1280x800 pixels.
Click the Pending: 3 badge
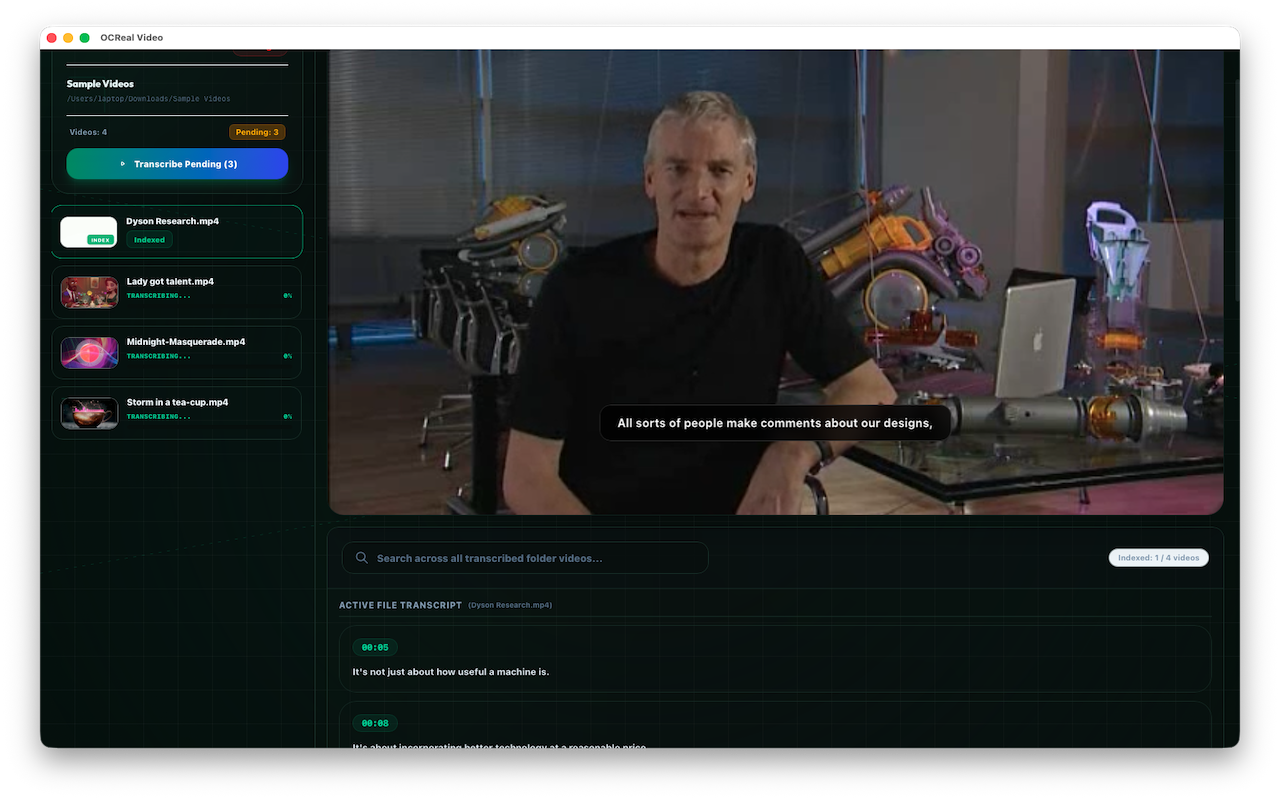tap(257, 132)
